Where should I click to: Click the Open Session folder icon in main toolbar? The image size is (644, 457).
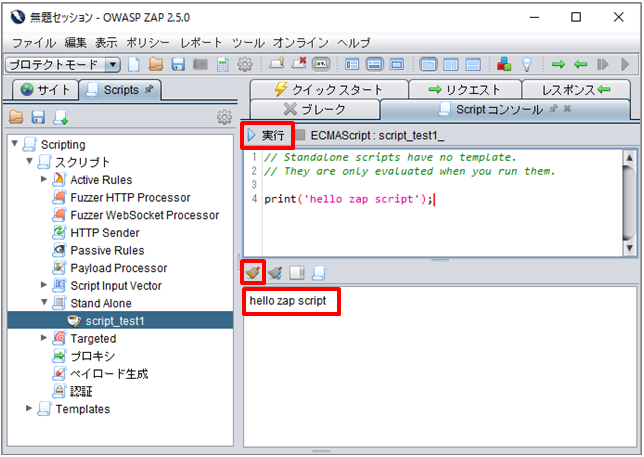[x=156, y=64]
